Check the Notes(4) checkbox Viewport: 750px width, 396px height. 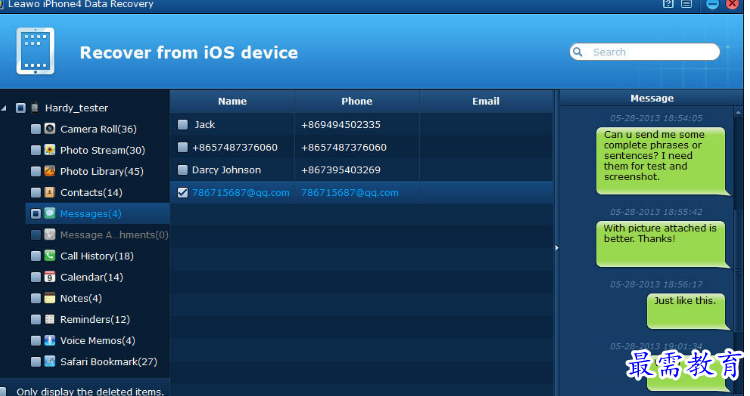[36, 298]
